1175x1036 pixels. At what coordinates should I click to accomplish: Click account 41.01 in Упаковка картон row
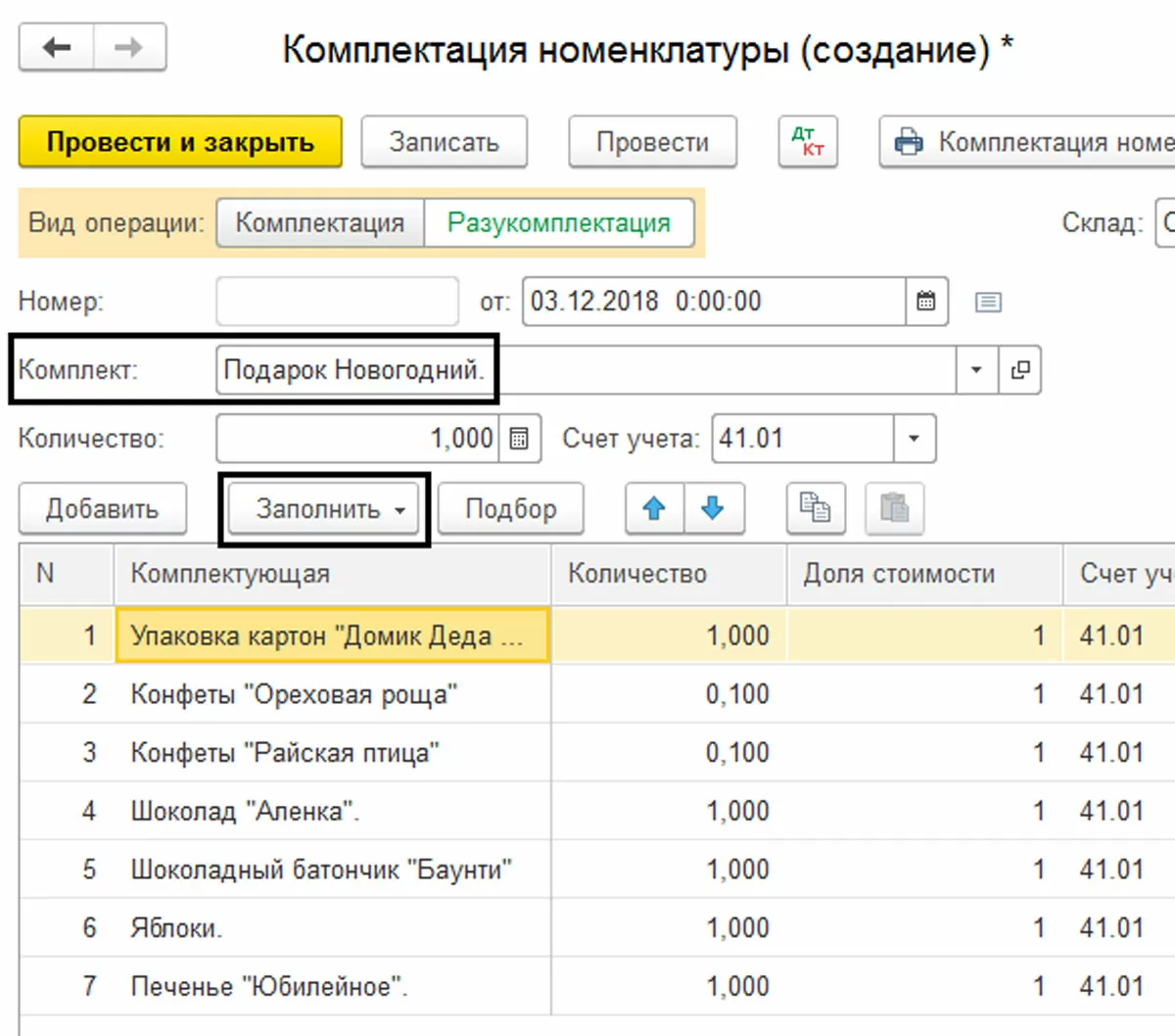[x=1119, y=636]
